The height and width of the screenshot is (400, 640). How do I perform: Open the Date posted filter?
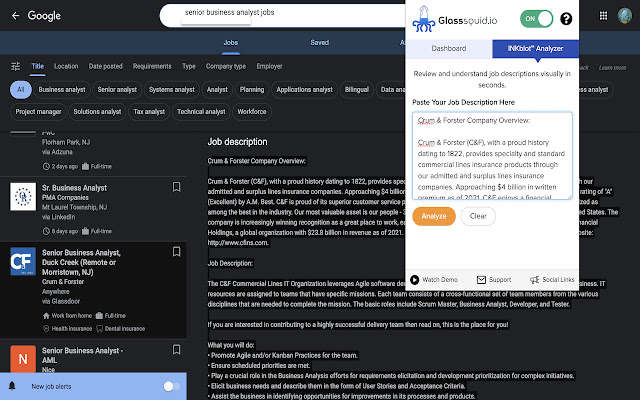coord(105,66)
